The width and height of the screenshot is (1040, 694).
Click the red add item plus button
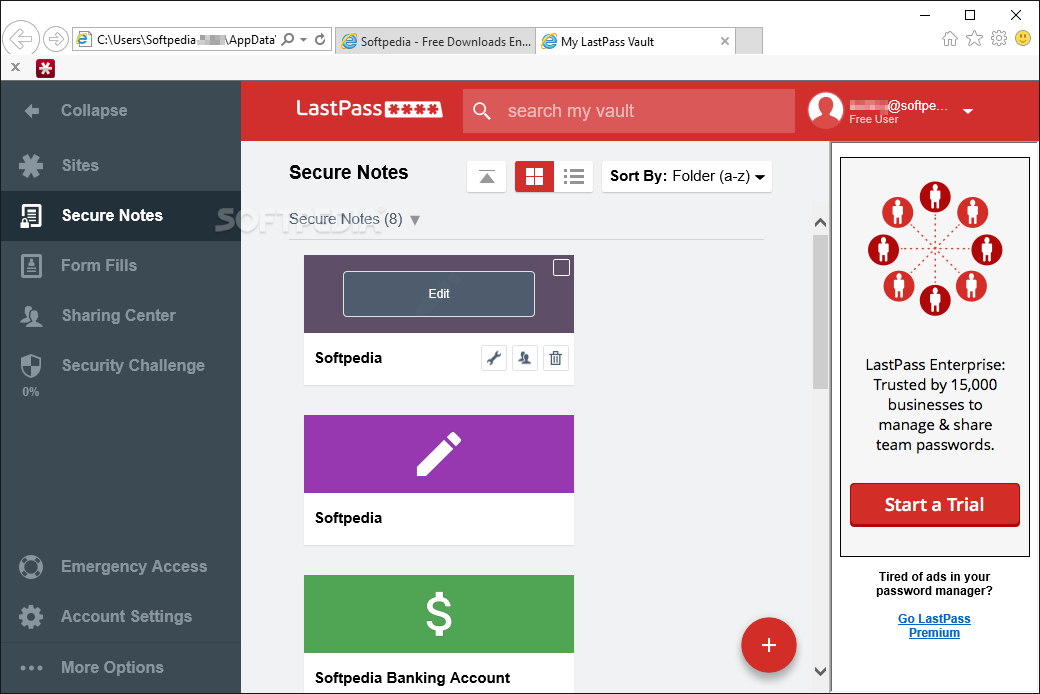coord(769,645)
